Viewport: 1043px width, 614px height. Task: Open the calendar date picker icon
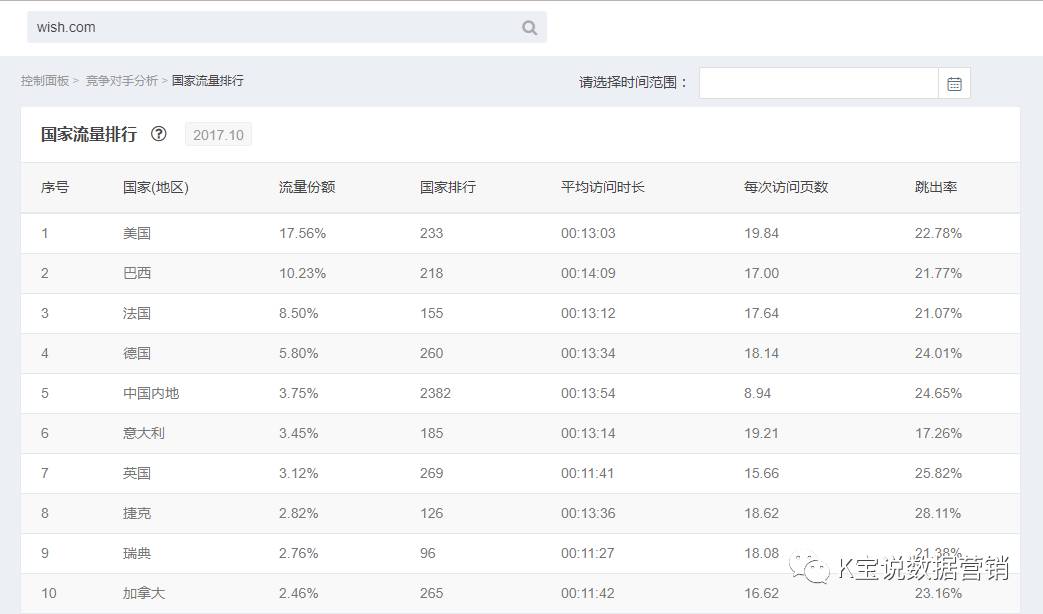click(954, 84)
